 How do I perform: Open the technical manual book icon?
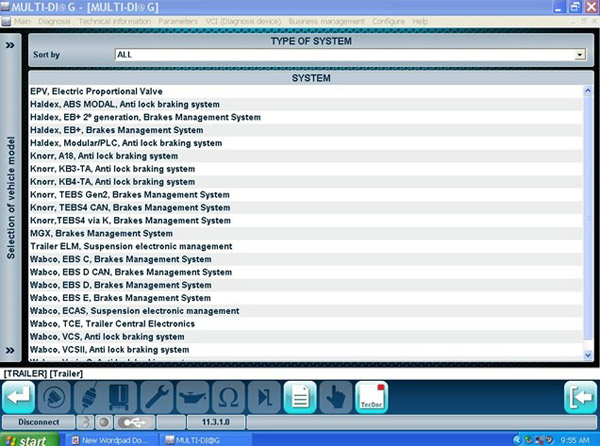tap(119, 396)
